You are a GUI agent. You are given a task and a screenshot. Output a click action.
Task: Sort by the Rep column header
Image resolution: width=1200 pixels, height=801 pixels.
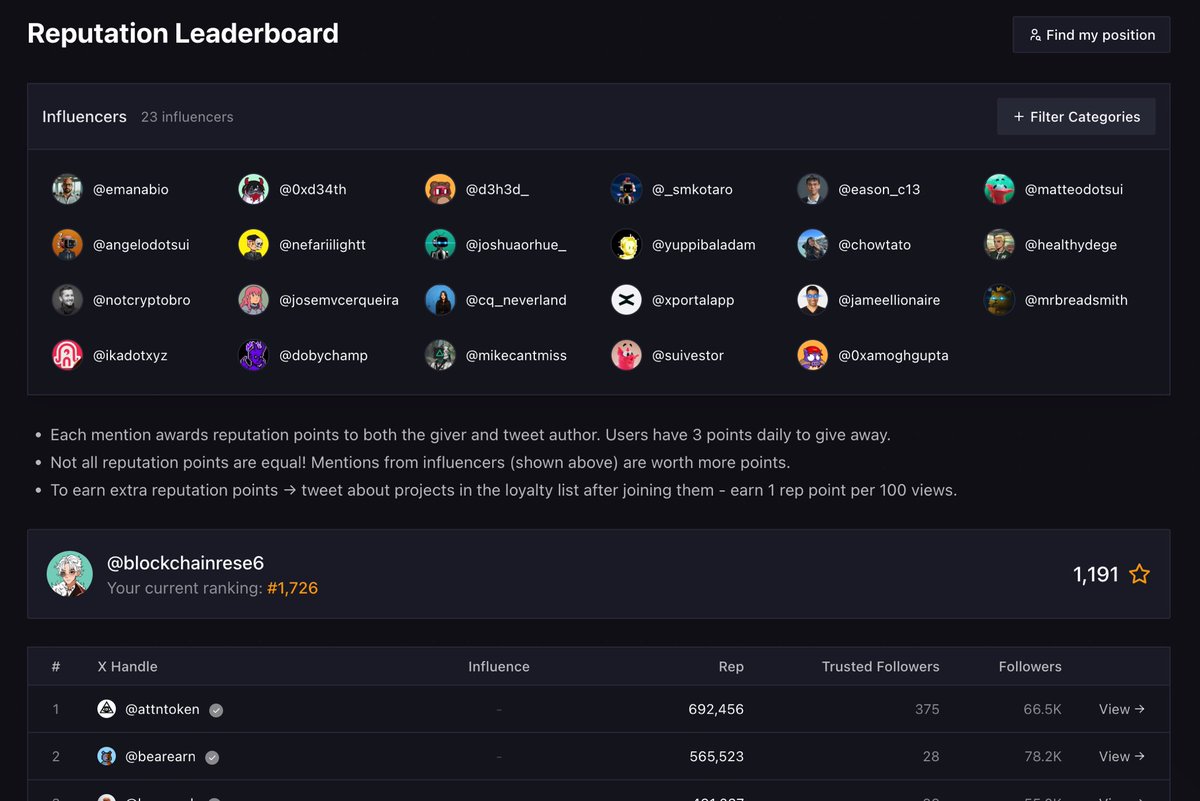pyautogui.click(x=731, y=667)
